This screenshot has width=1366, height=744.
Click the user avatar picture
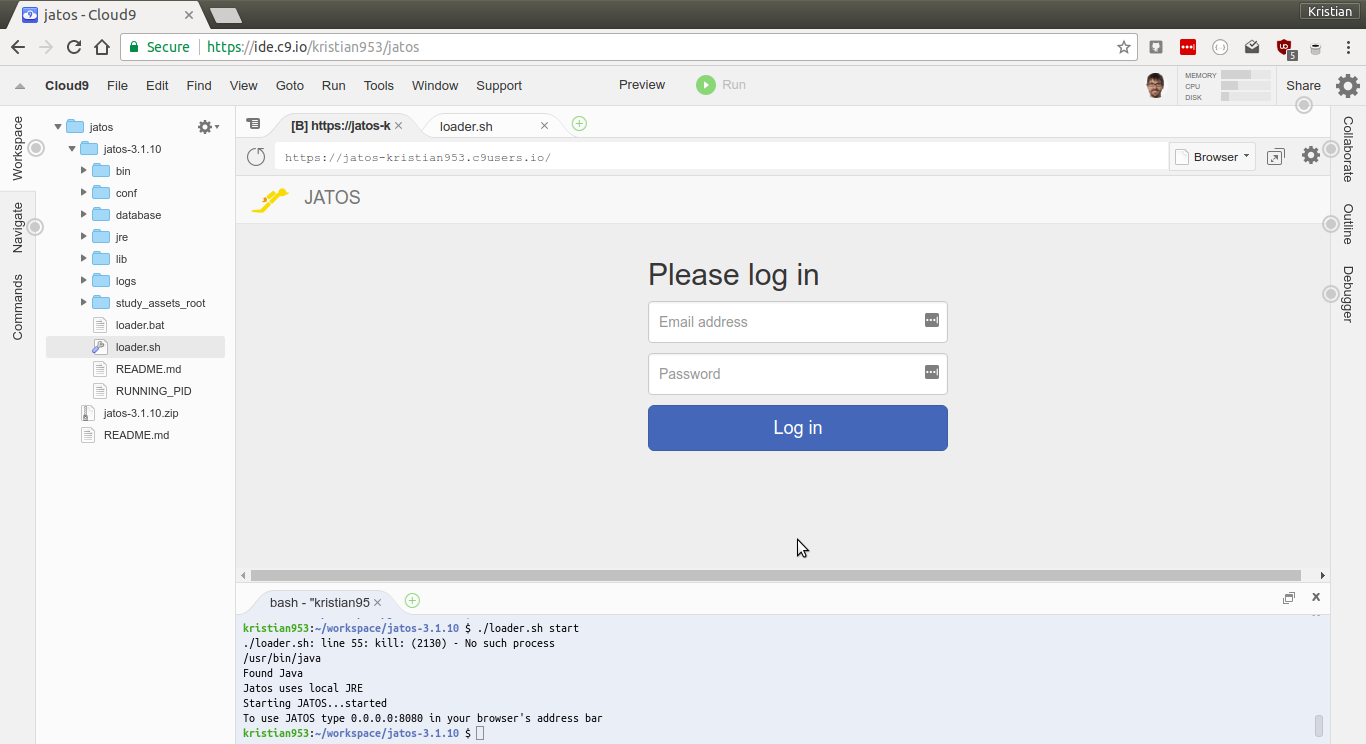[1155, 85]
